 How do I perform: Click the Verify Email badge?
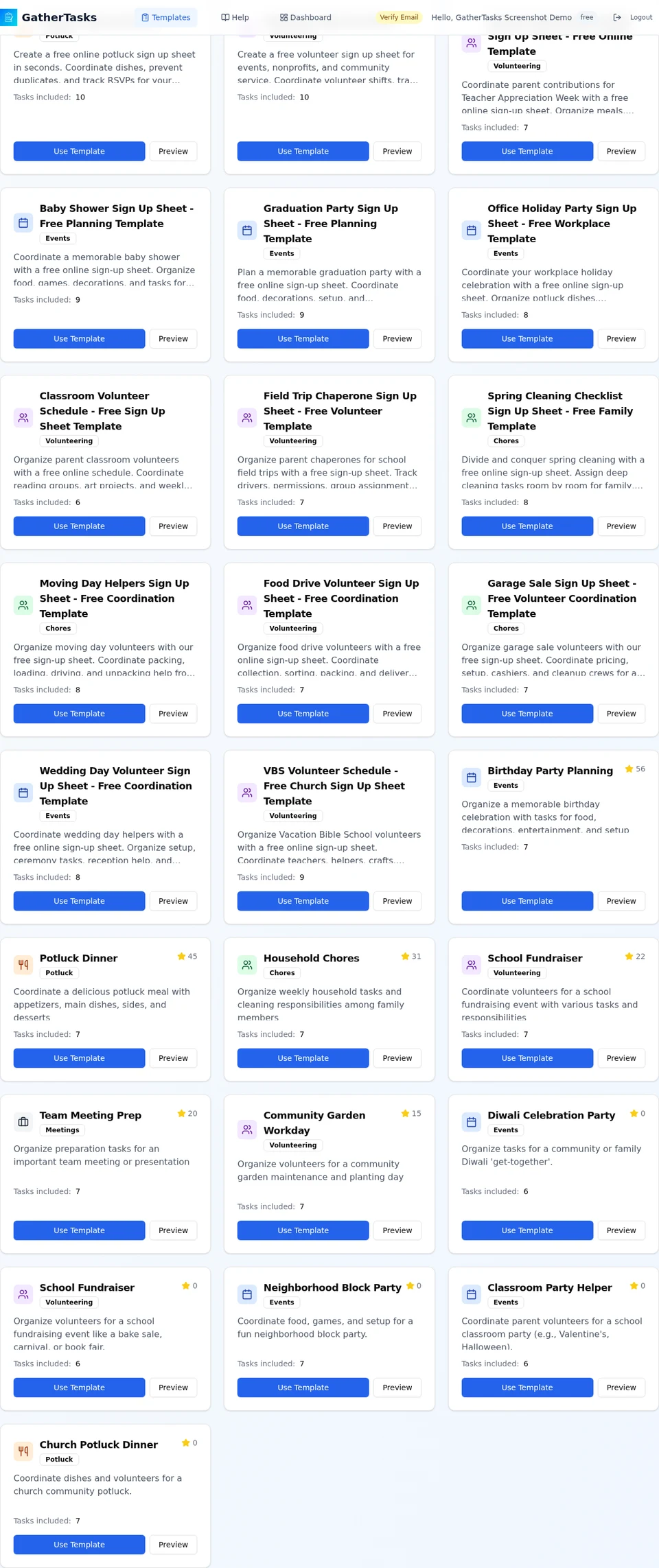click(399, 16)
